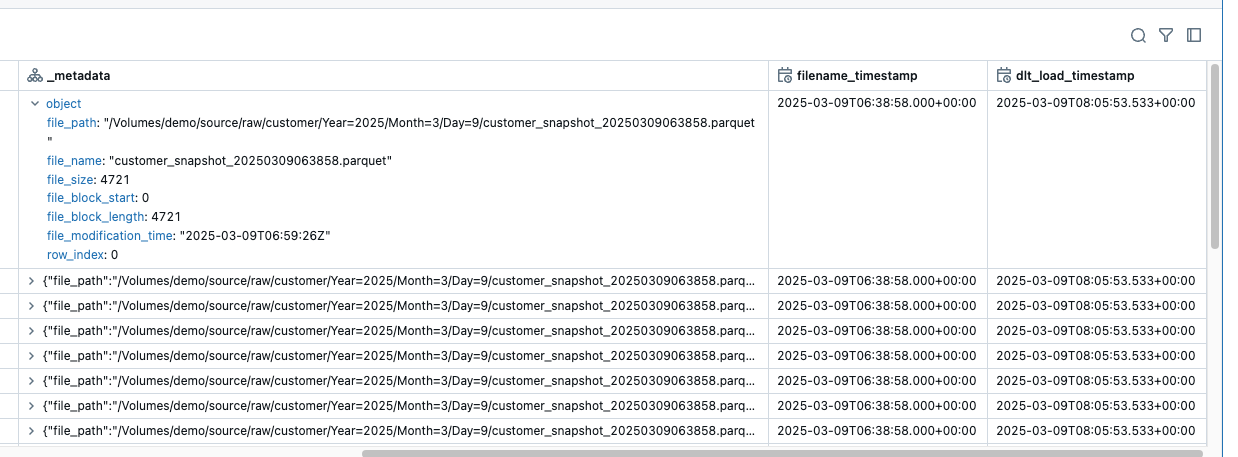This screenshot has width=1238, height=457.
Task: Toggle the side panel layout icon
Action: click(x=1194, y=36)
